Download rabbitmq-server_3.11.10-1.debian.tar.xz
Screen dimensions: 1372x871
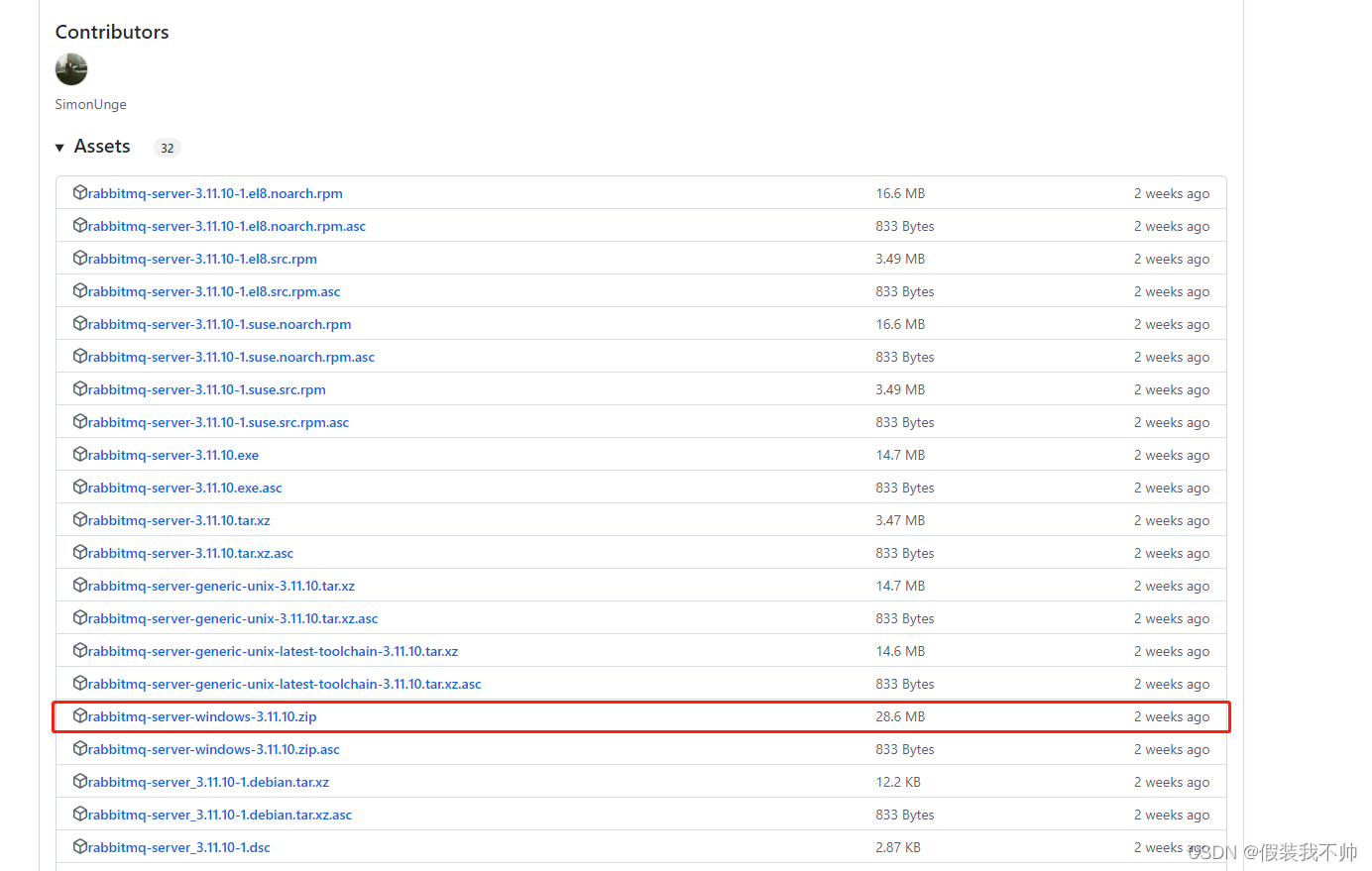click(208, 782)
